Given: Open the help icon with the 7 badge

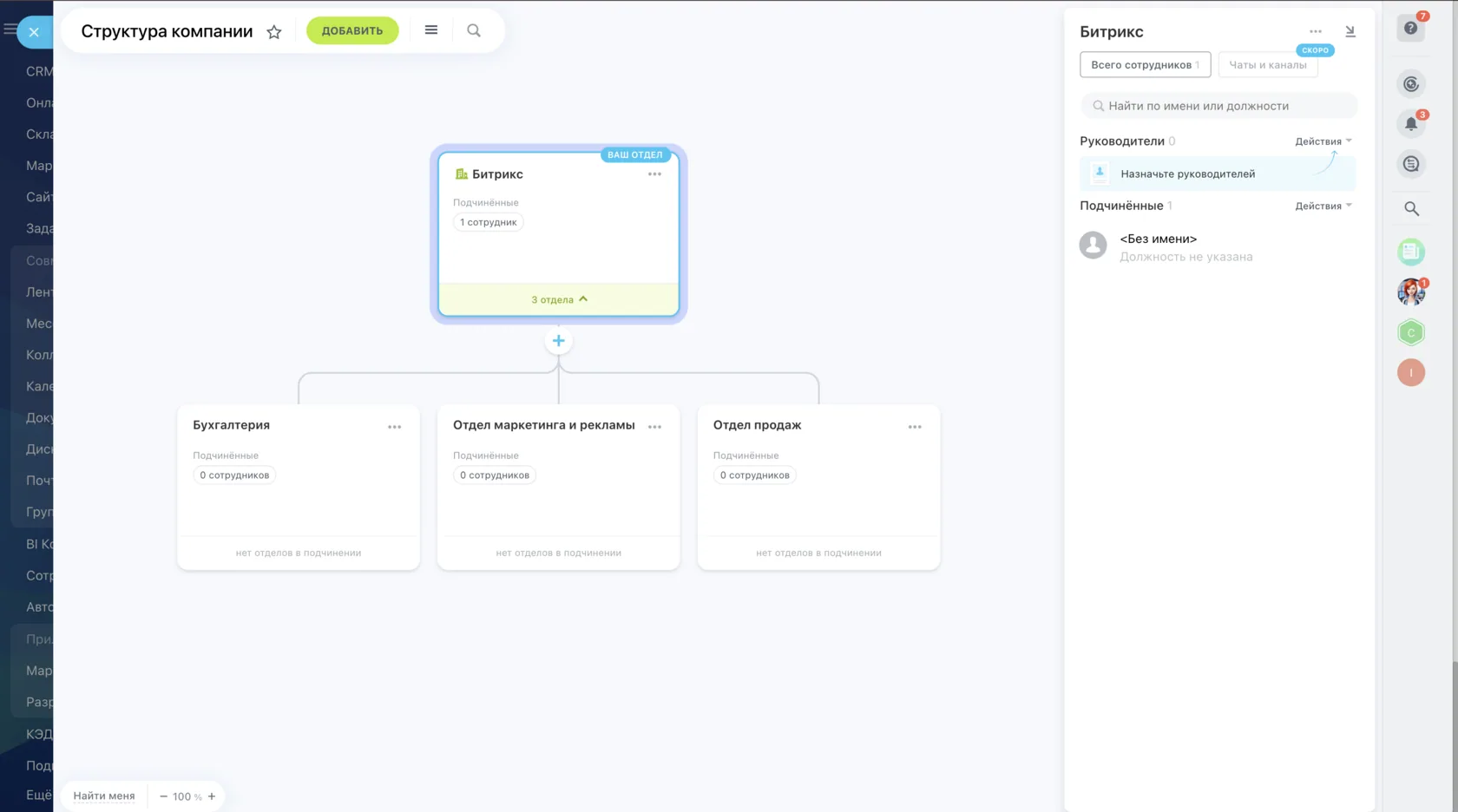Looking at the screenshot, I should 1411,29.
